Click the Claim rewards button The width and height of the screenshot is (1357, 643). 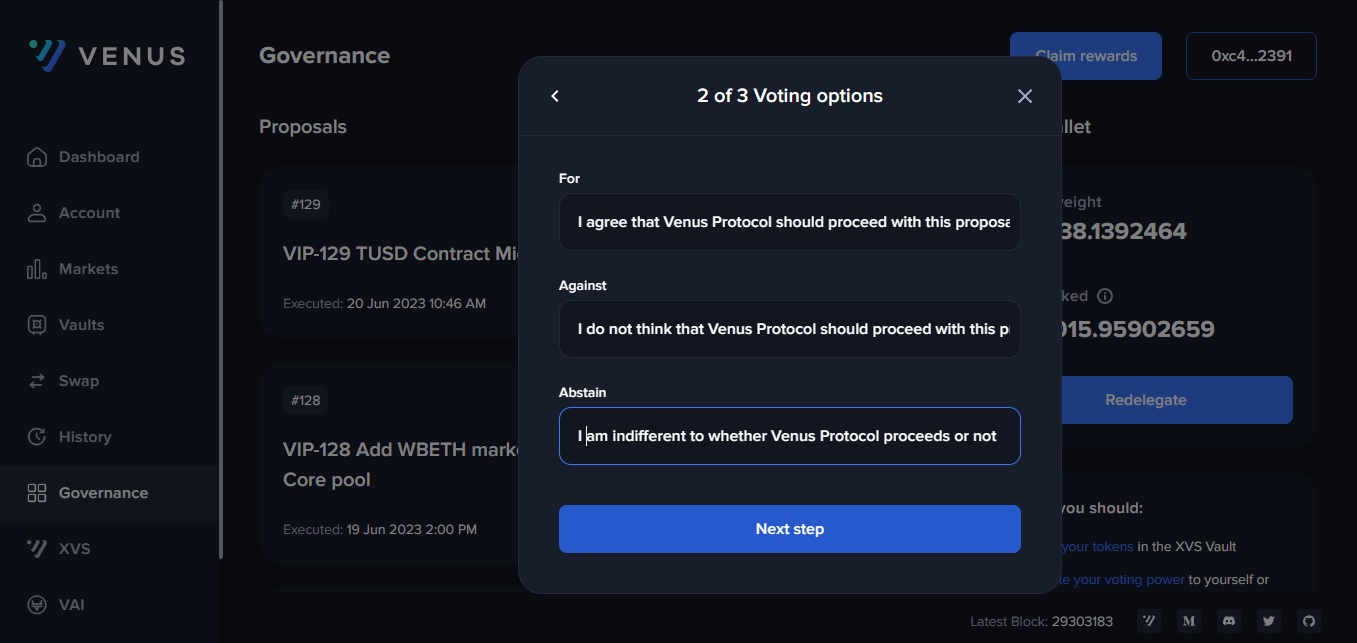coord(1085,56)
